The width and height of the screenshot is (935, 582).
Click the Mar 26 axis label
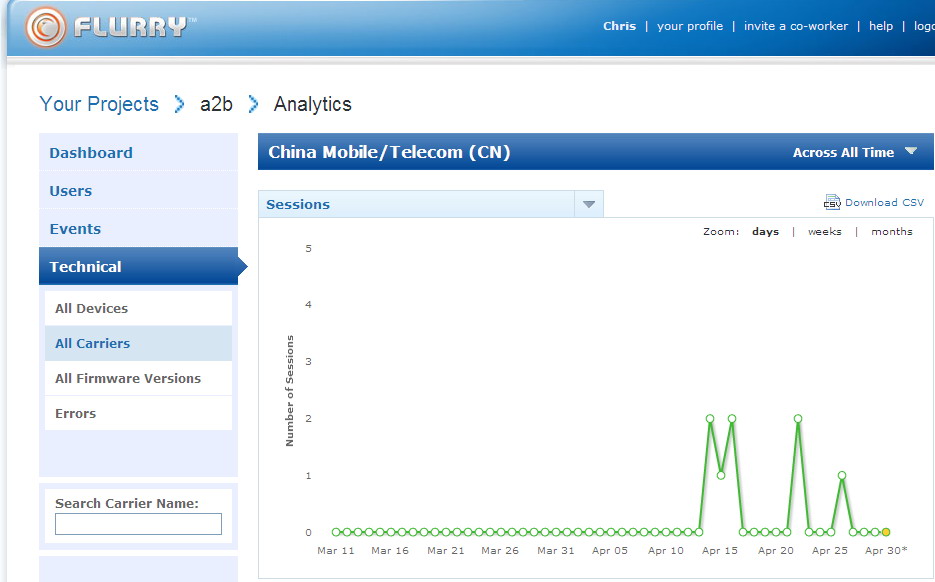pos(500,550)
